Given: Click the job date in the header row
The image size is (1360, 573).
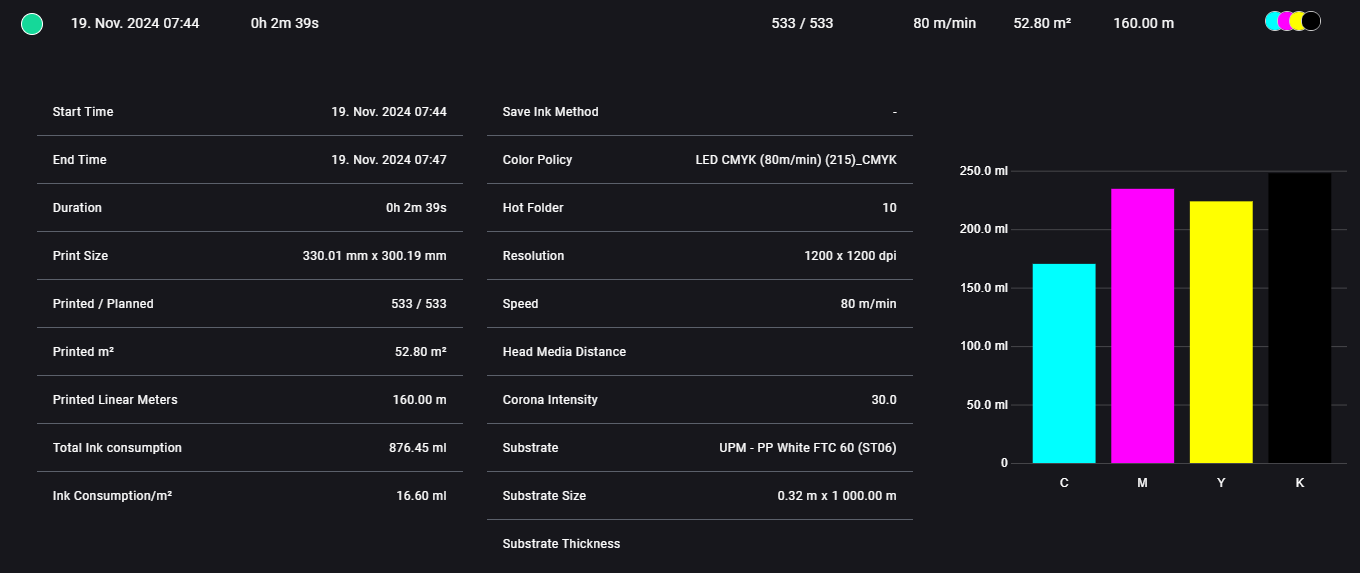Looking at the screenshot, I should click(135, 23).
